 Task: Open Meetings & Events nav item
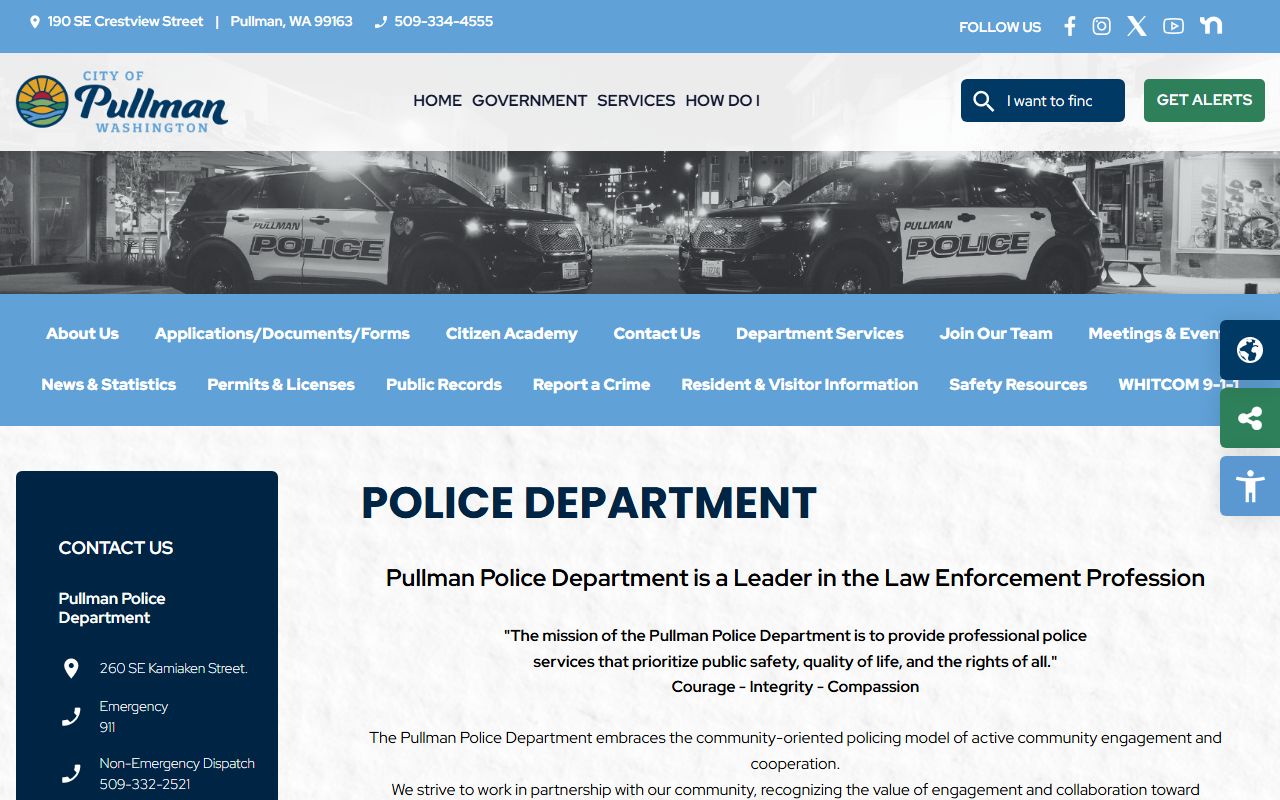tap(1155, 333)
